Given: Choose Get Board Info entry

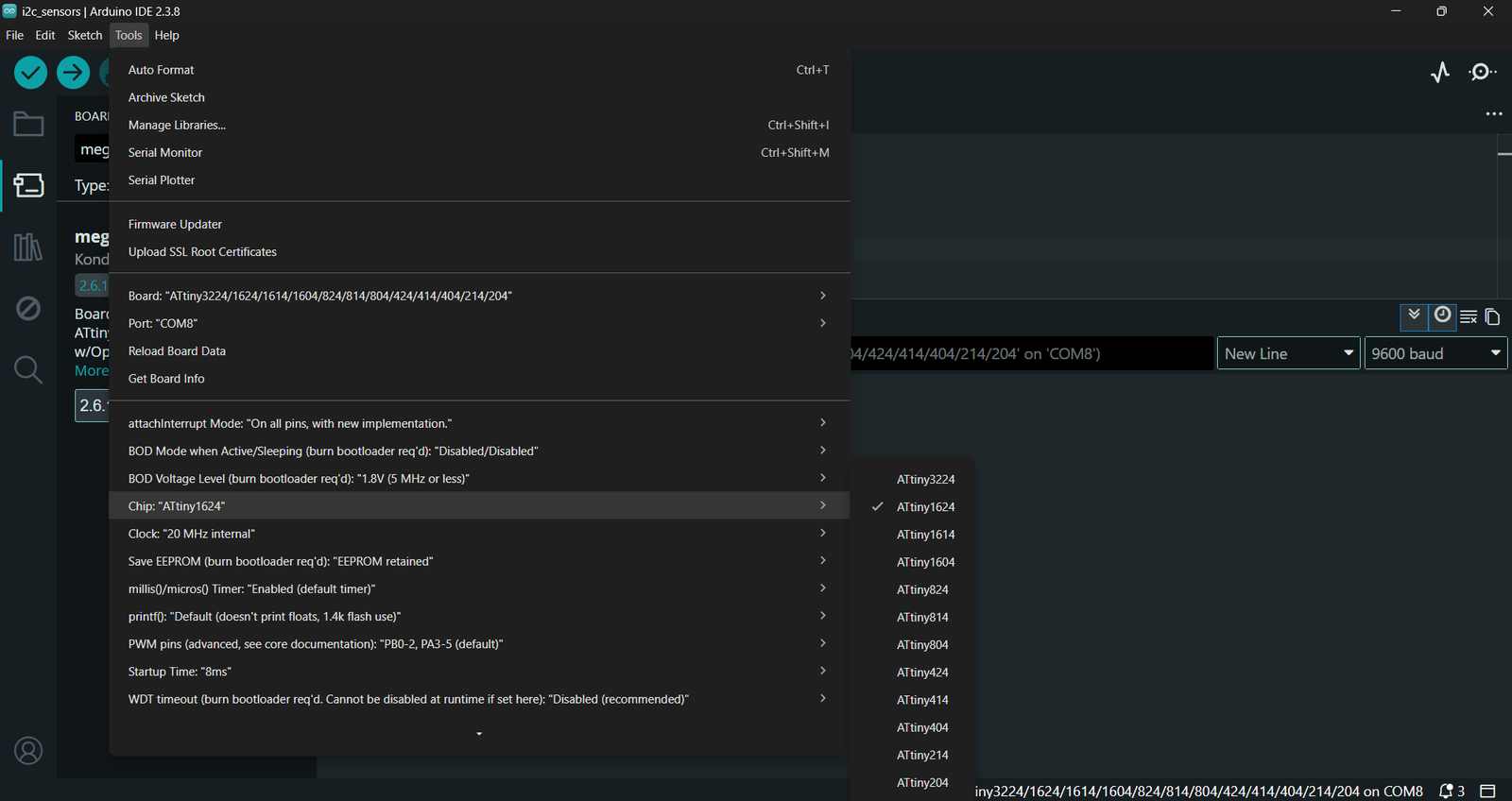Looking at the screenshot, I should (479, 379).
